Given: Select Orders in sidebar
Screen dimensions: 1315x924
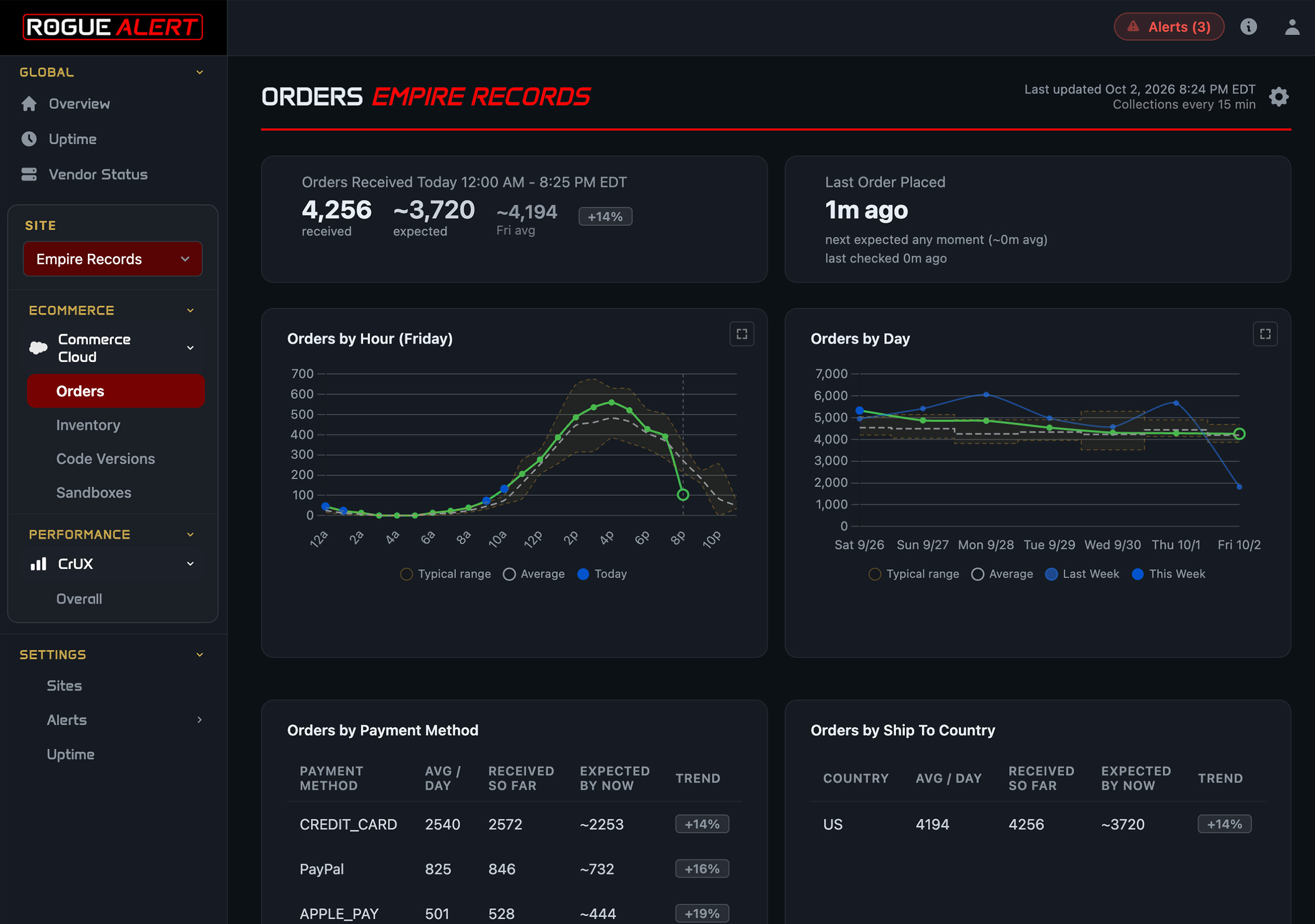Looking at the screenshot, I should pos(116,391).
